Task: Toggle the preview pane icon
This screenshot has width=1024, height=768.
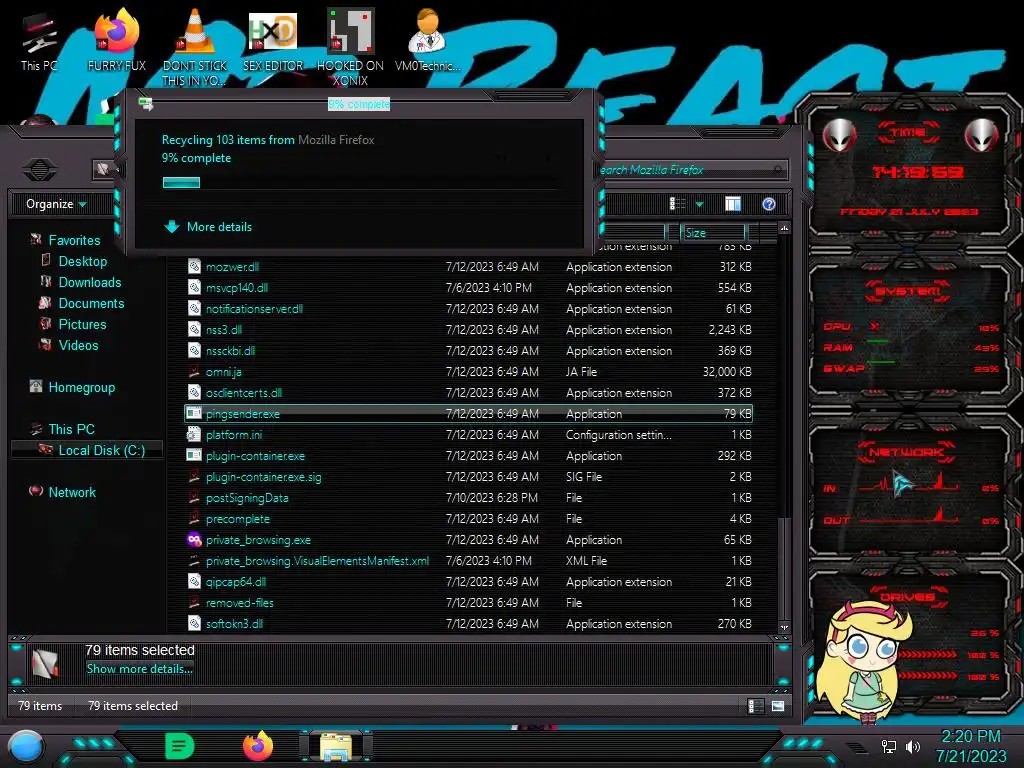Action: click(x=733, y=204)
